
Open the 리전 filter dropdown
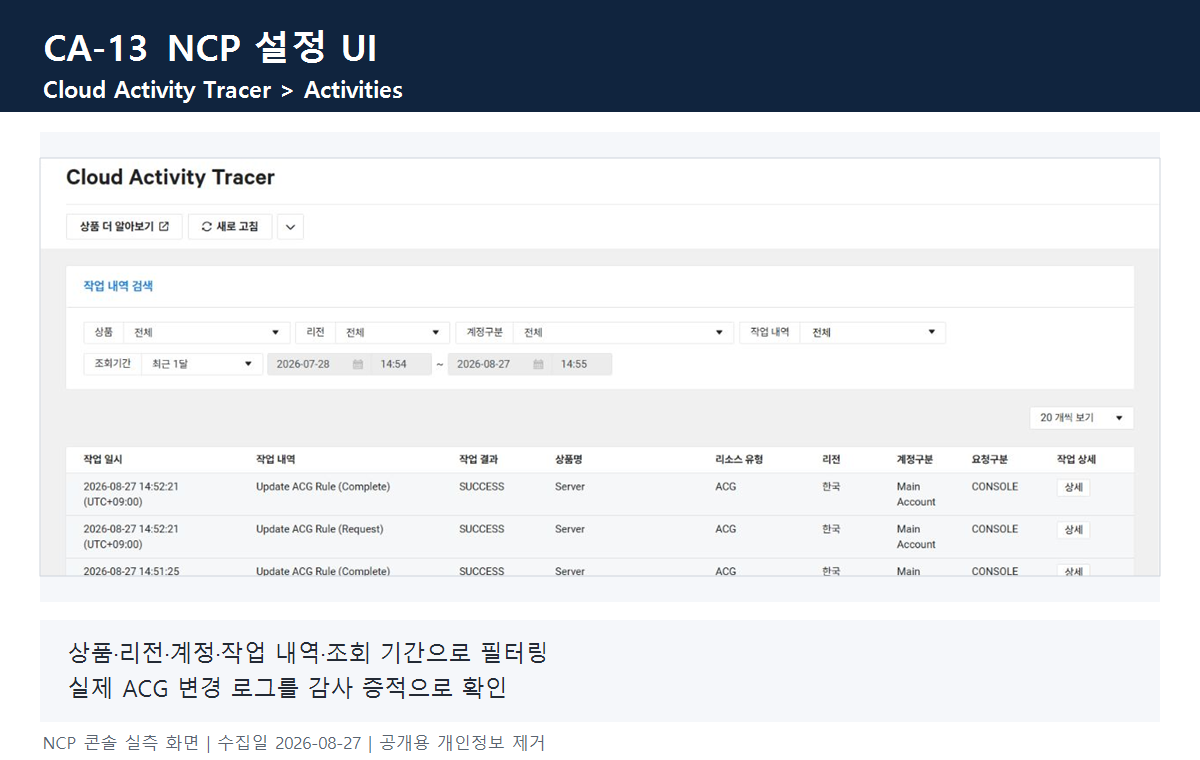[x=392, y=333]
